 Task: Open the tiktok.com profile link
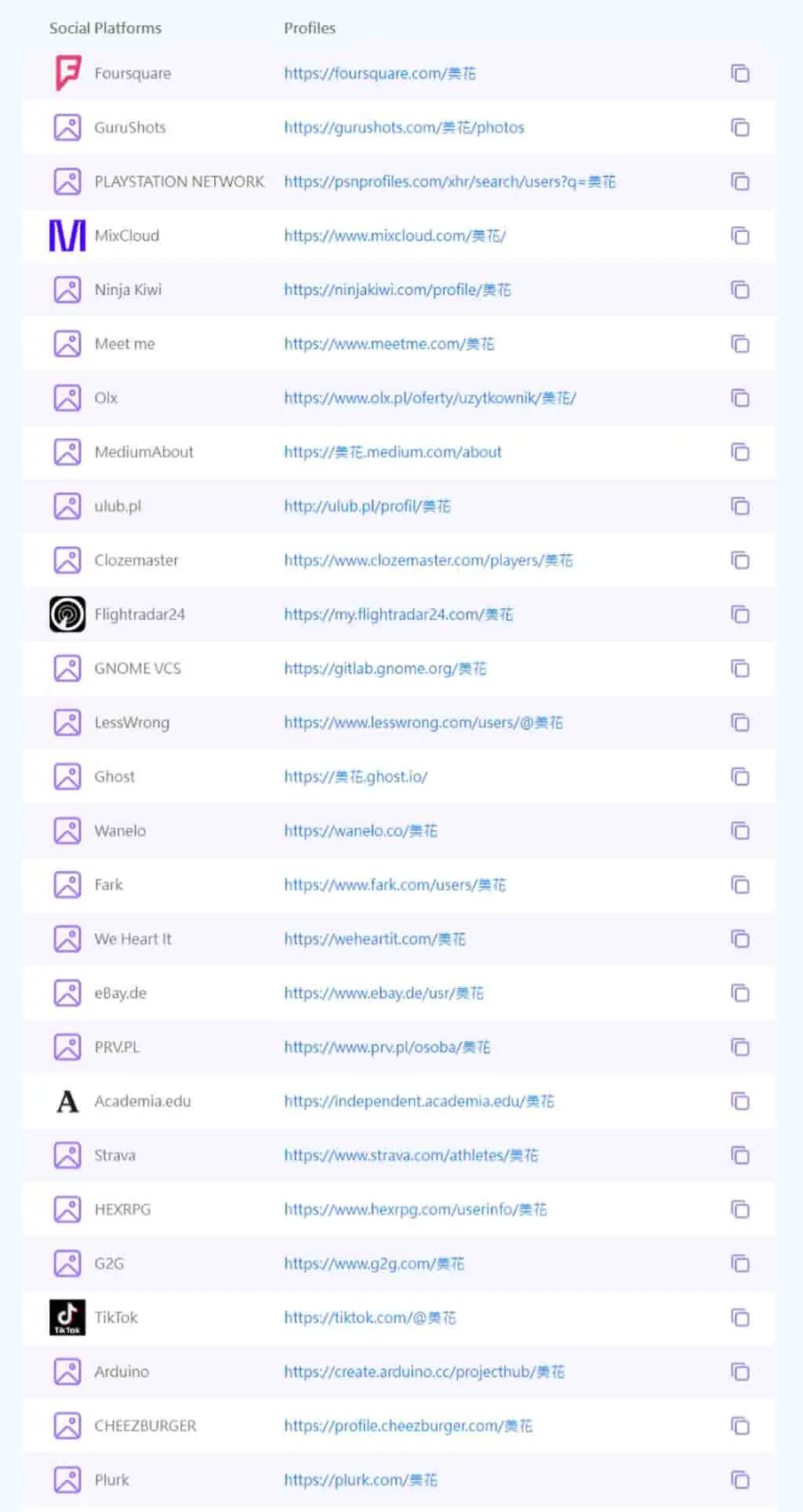coord(369,1318)
